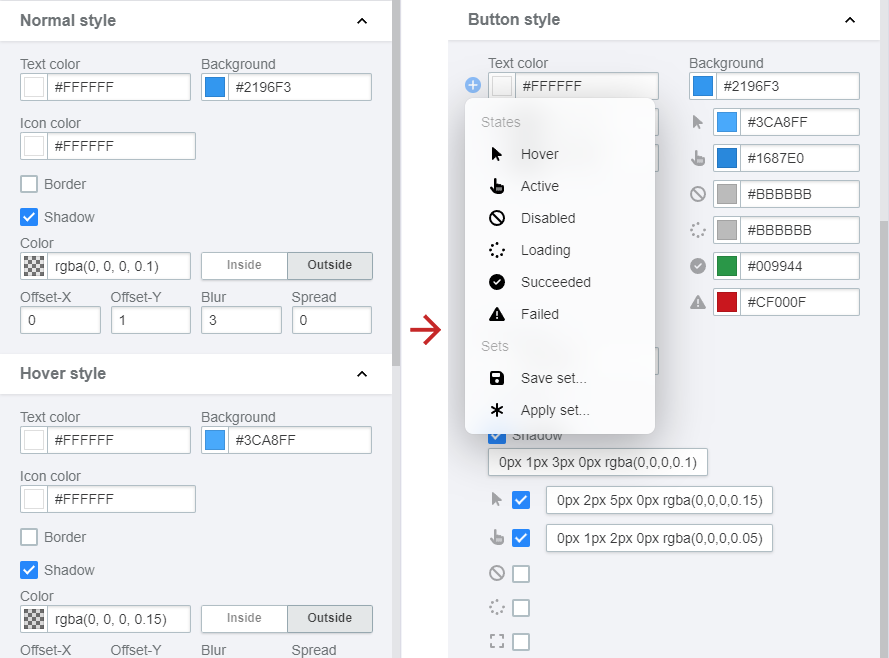Collapse the Normal style section

click(362, 19)
